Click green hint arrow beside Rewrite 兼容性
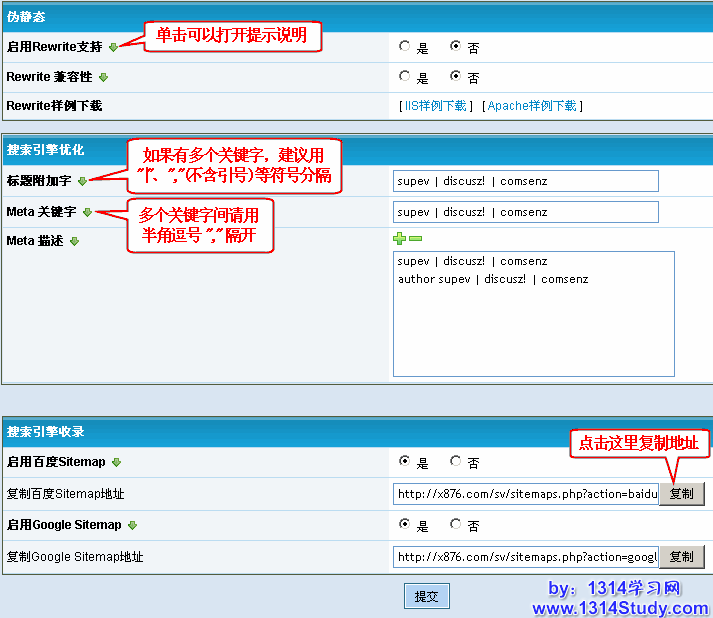The height and width of the screenshot is (618, 713). pos(103,77)
